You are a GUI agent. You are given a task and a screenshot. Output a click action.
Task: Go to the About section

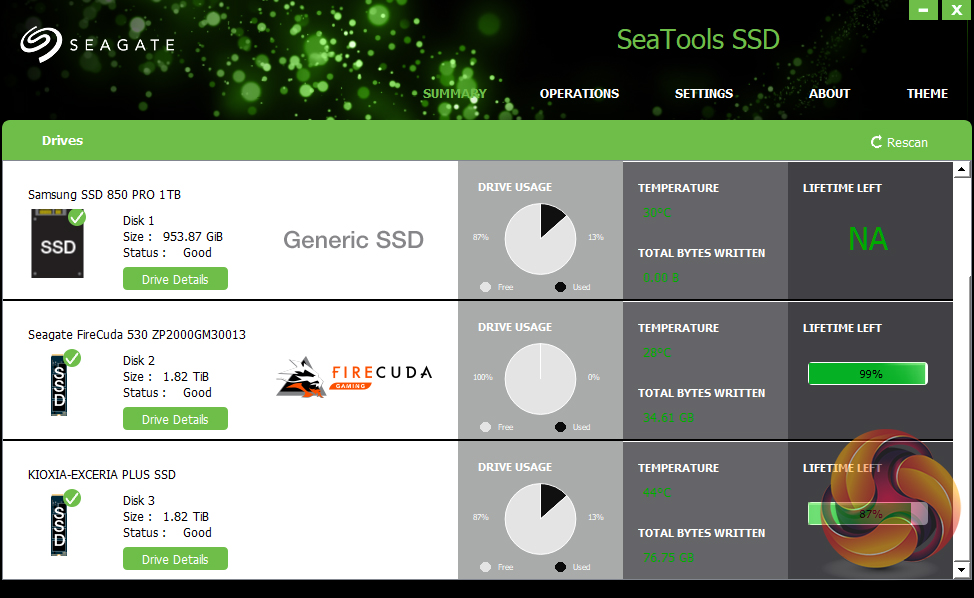pyautogui.click(x=829, y=94)
